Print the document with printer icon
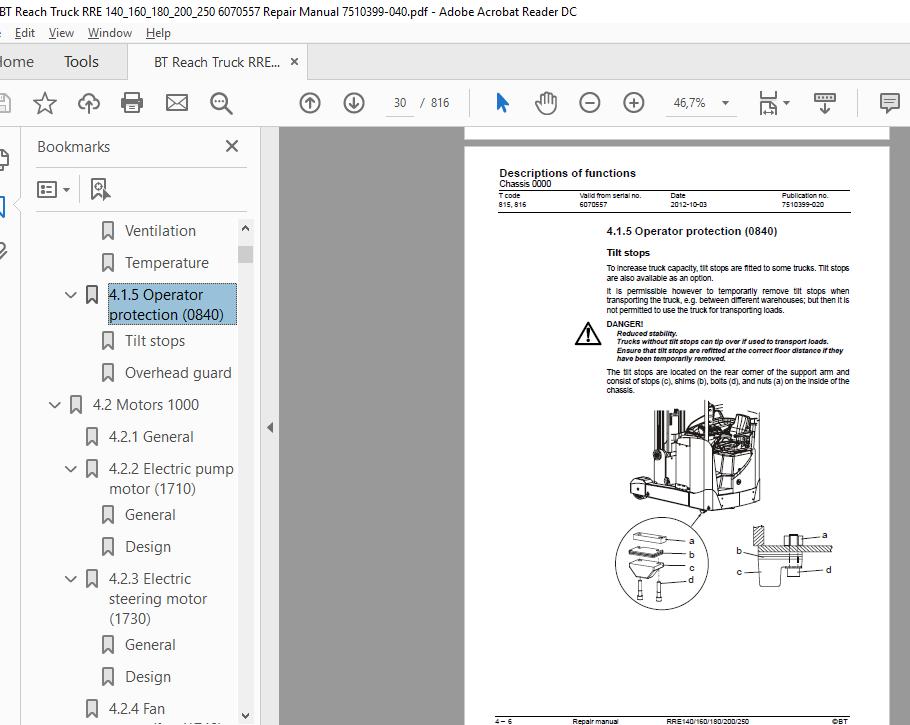The height and width of the screenshot is (725, 910). 132,103
